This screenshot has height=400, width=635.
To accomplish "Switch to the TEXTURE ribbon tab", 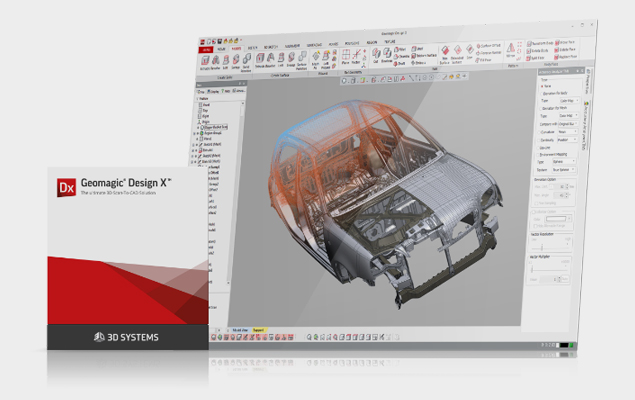I will pyautogui.click(x=390, y=41).
